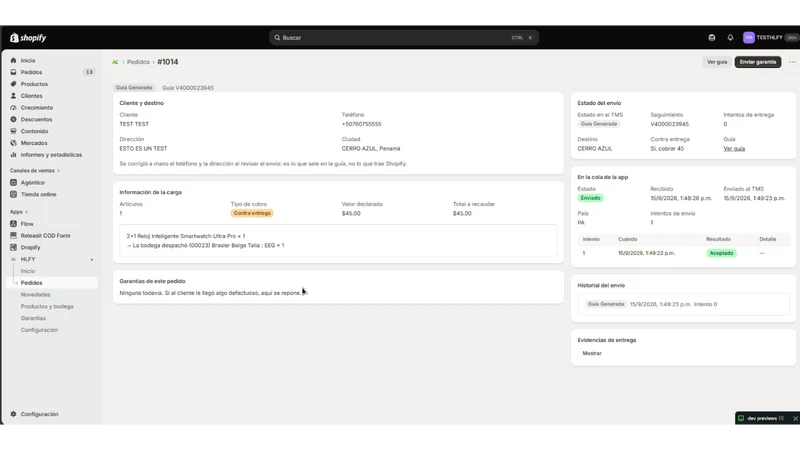The height and width of the screenshot is (450, 800).
Task: Click the Clientes person icon
Action: (x=13, y=95)
